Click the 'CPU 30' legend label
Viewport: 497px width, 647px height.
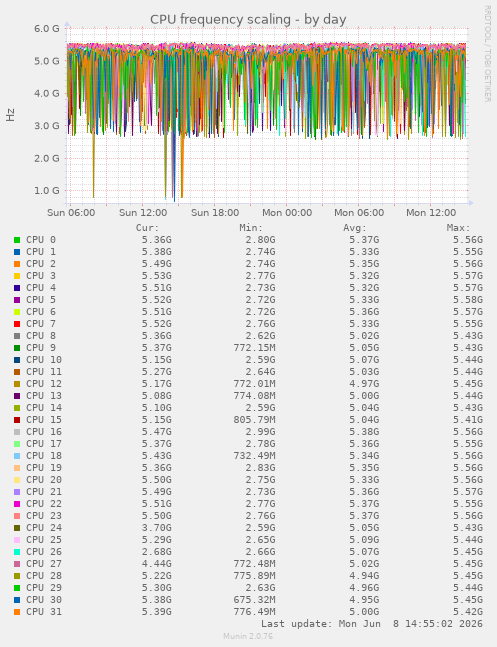pyautogui.click(x=44, y=600)
